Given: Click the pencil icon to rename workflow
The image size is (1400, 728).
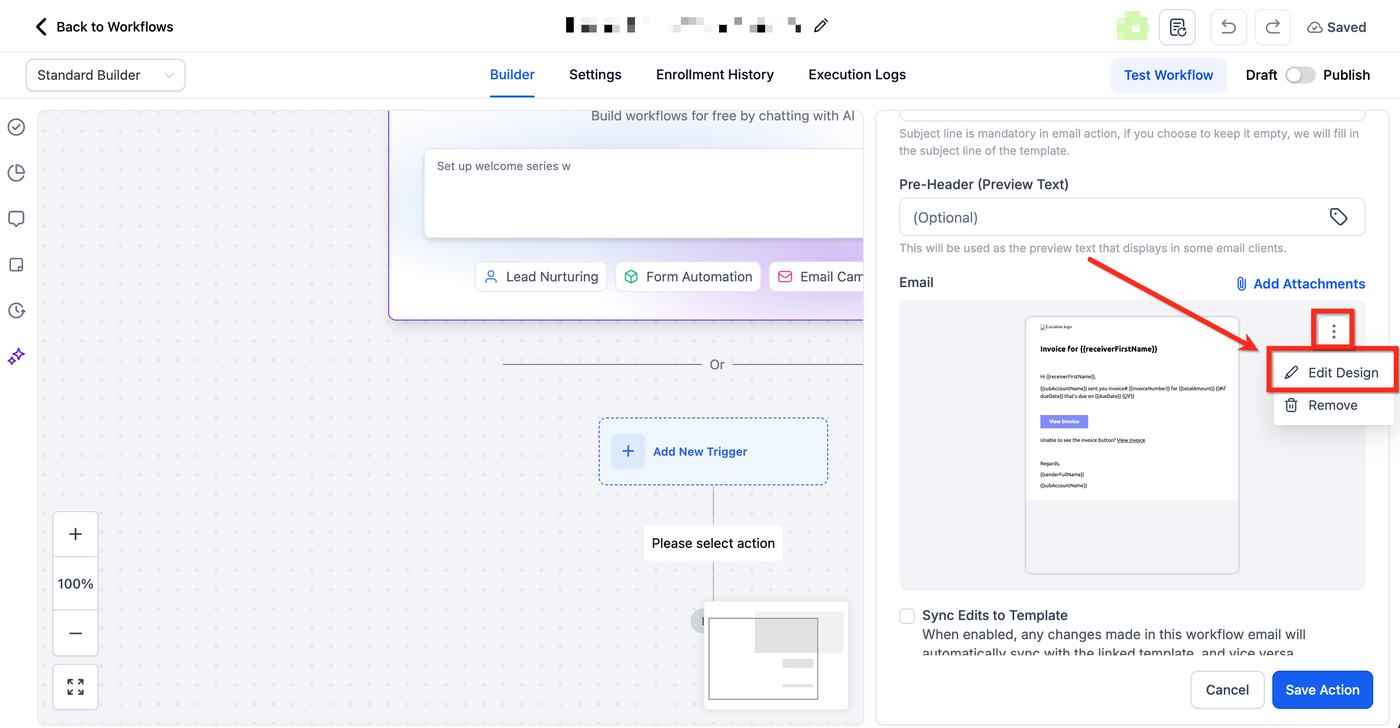Looking at the screenshot, I should [x=821, y=26].
